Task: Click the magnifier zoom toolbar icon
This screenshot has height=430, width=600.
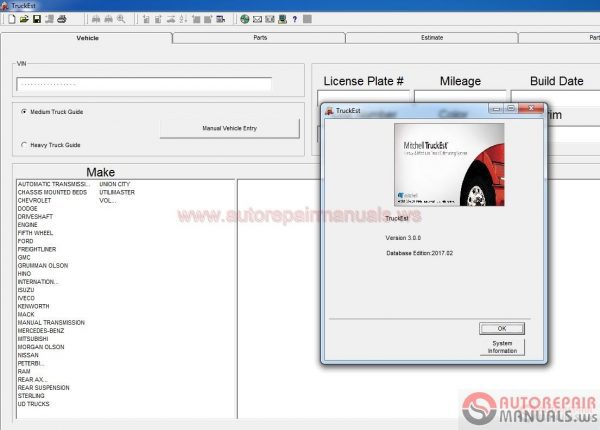Action: tap(121, 19)
